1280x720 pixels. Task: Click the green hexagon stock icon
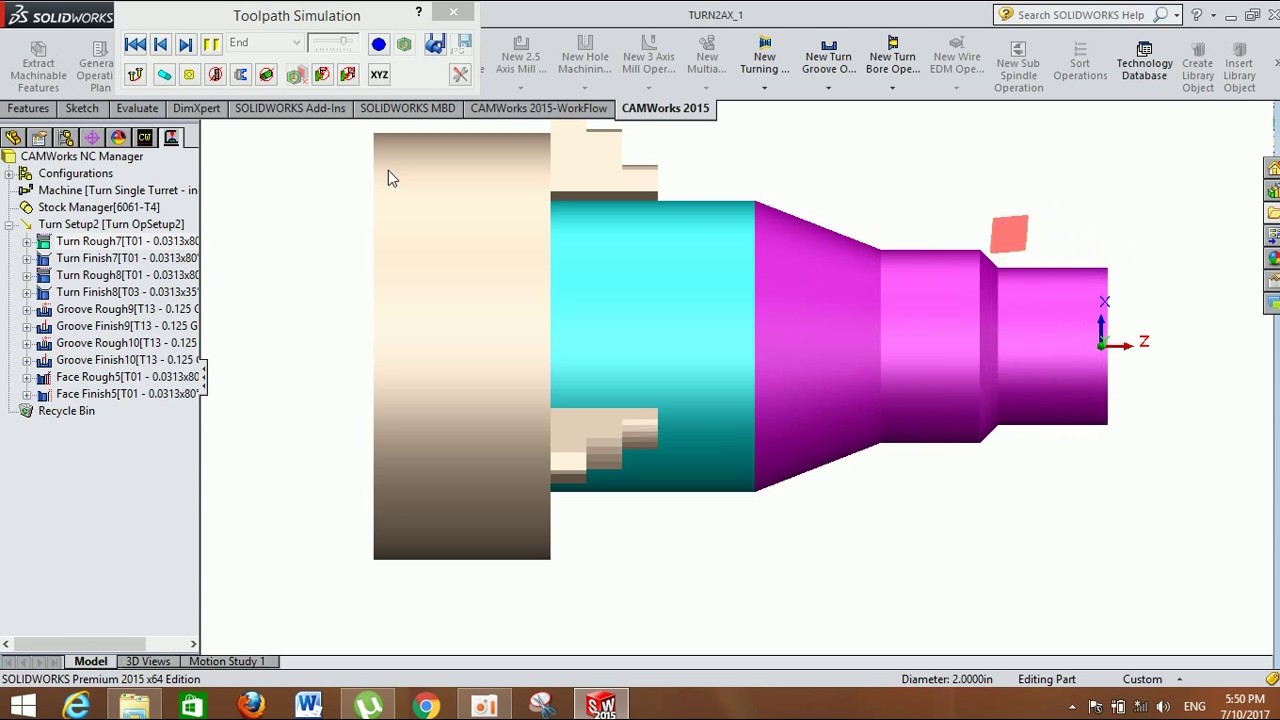click(x=404, y=44)
